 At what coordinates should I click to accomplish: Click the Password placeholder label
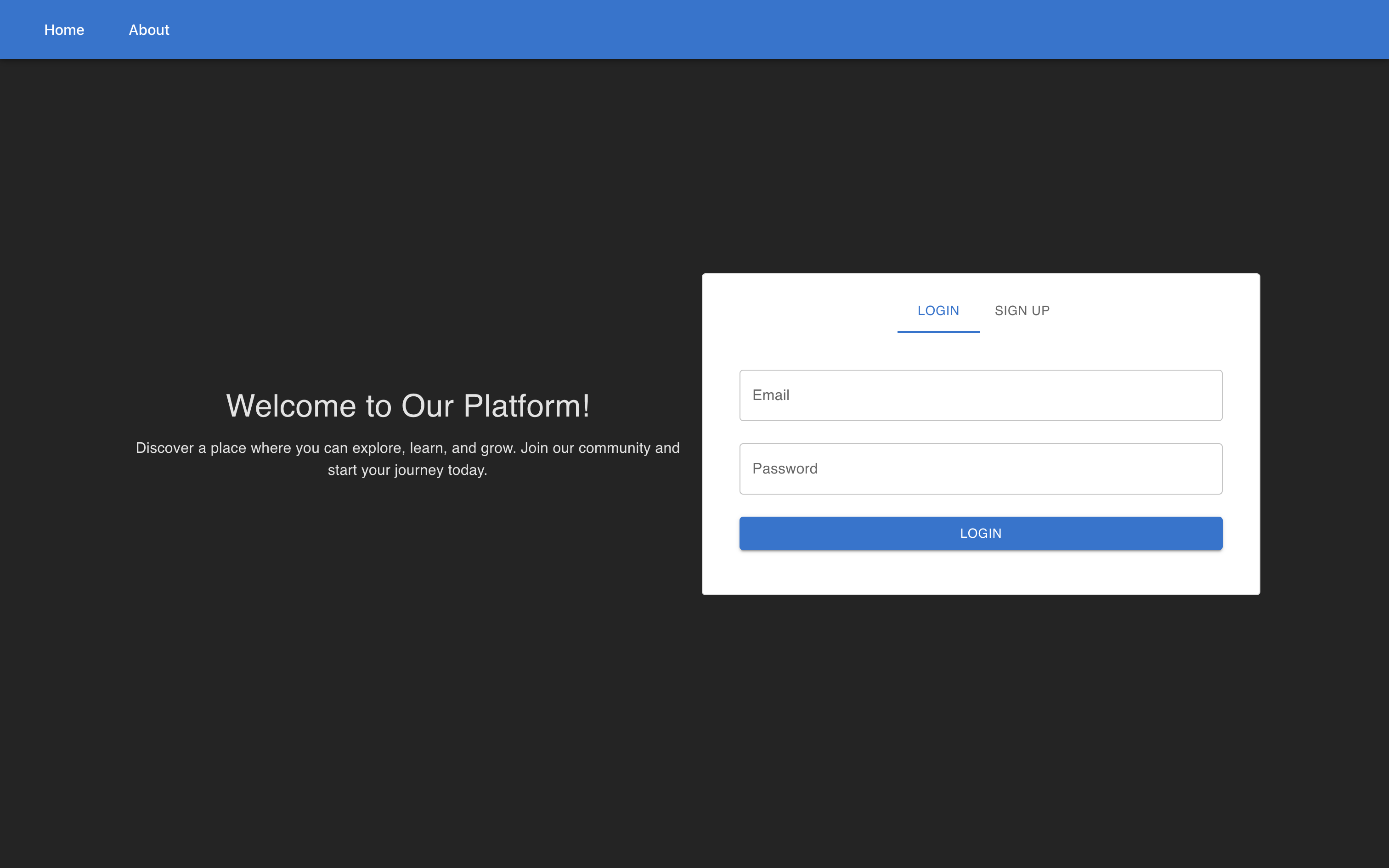coord(785,469)
